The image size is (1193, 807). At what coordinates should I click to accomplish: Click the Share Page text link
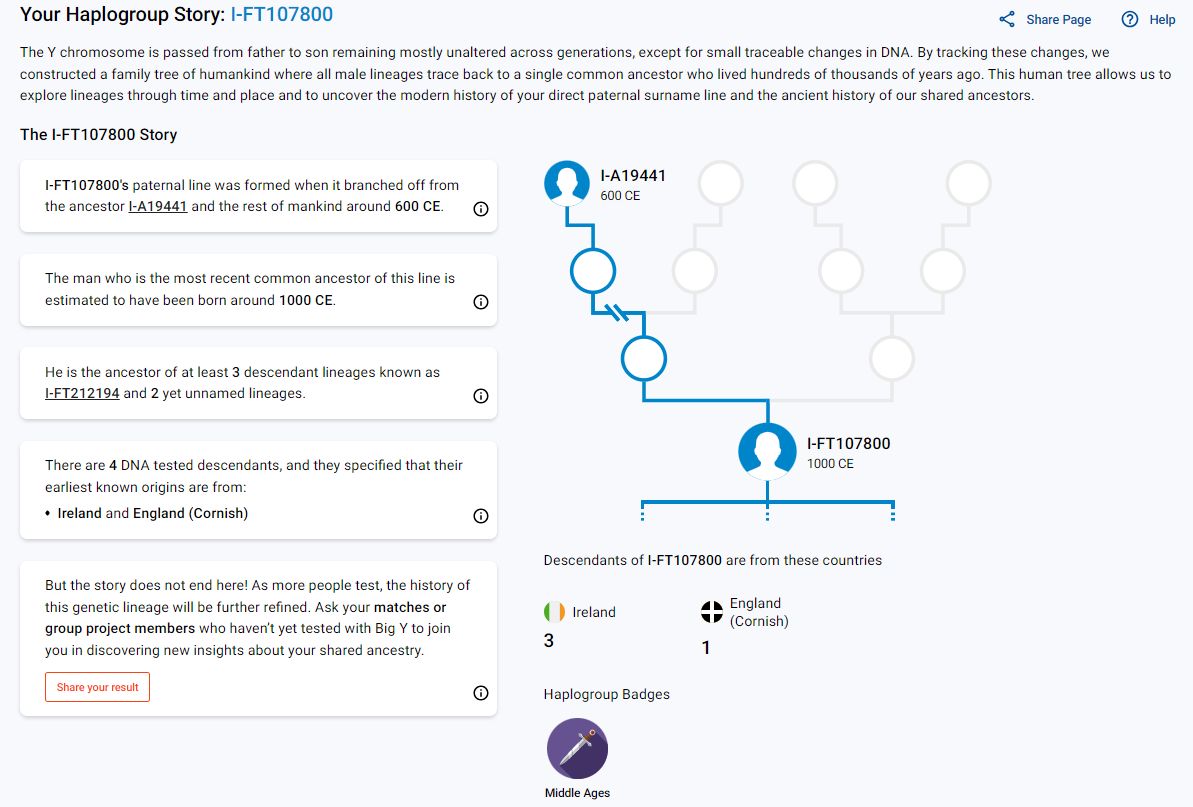pos(1058,20)
